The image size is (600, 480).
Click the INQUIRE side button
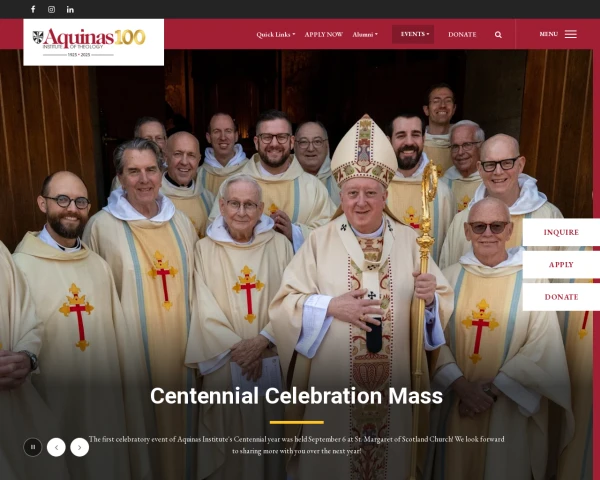click(x=561, y=232)
